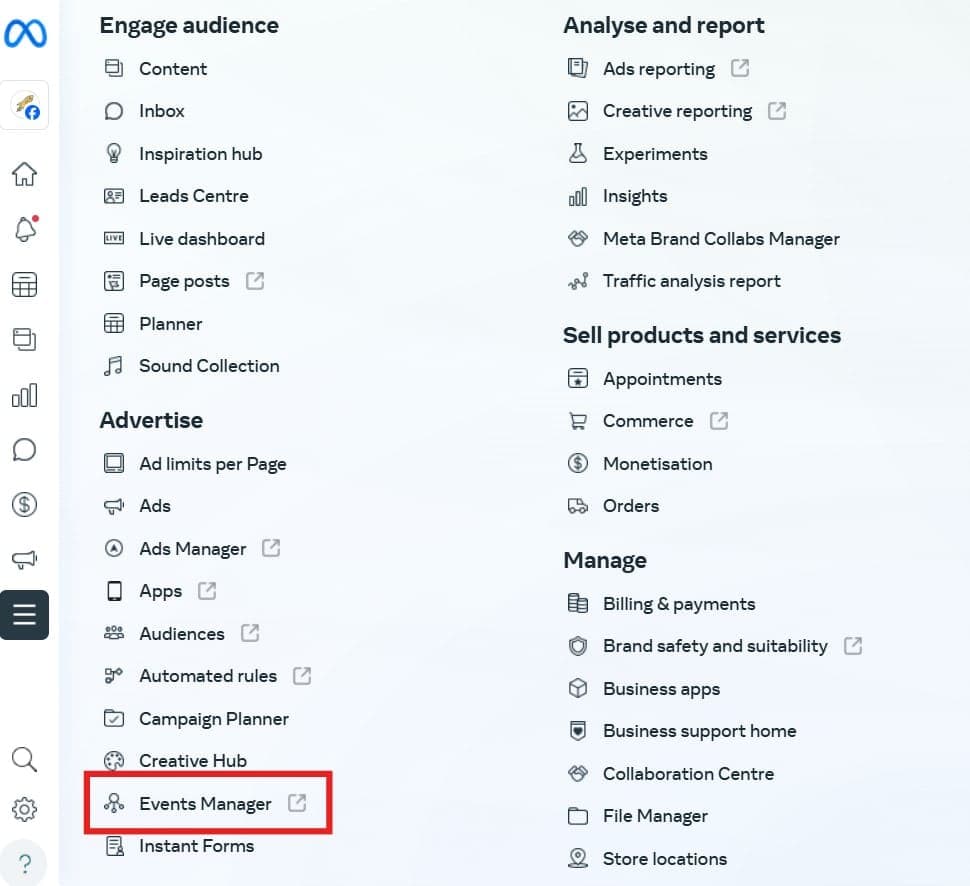The image size is (970, 886).
Task: Open the Inbox chat icon
Action: coord(25,449)
